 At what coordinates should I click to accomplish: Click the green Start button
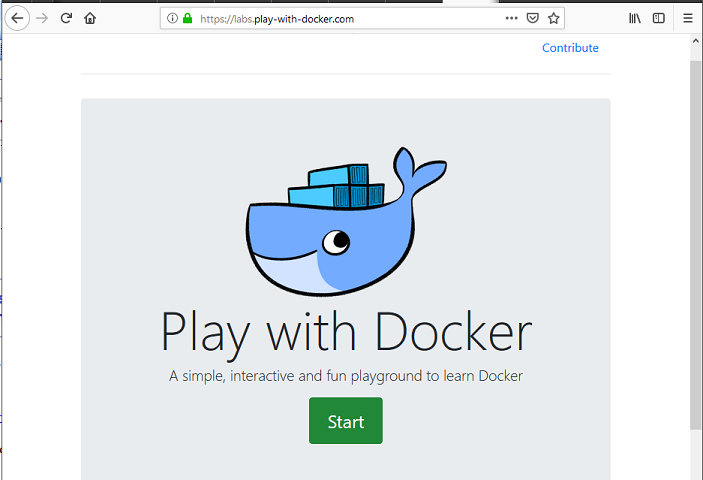[346, 420]
